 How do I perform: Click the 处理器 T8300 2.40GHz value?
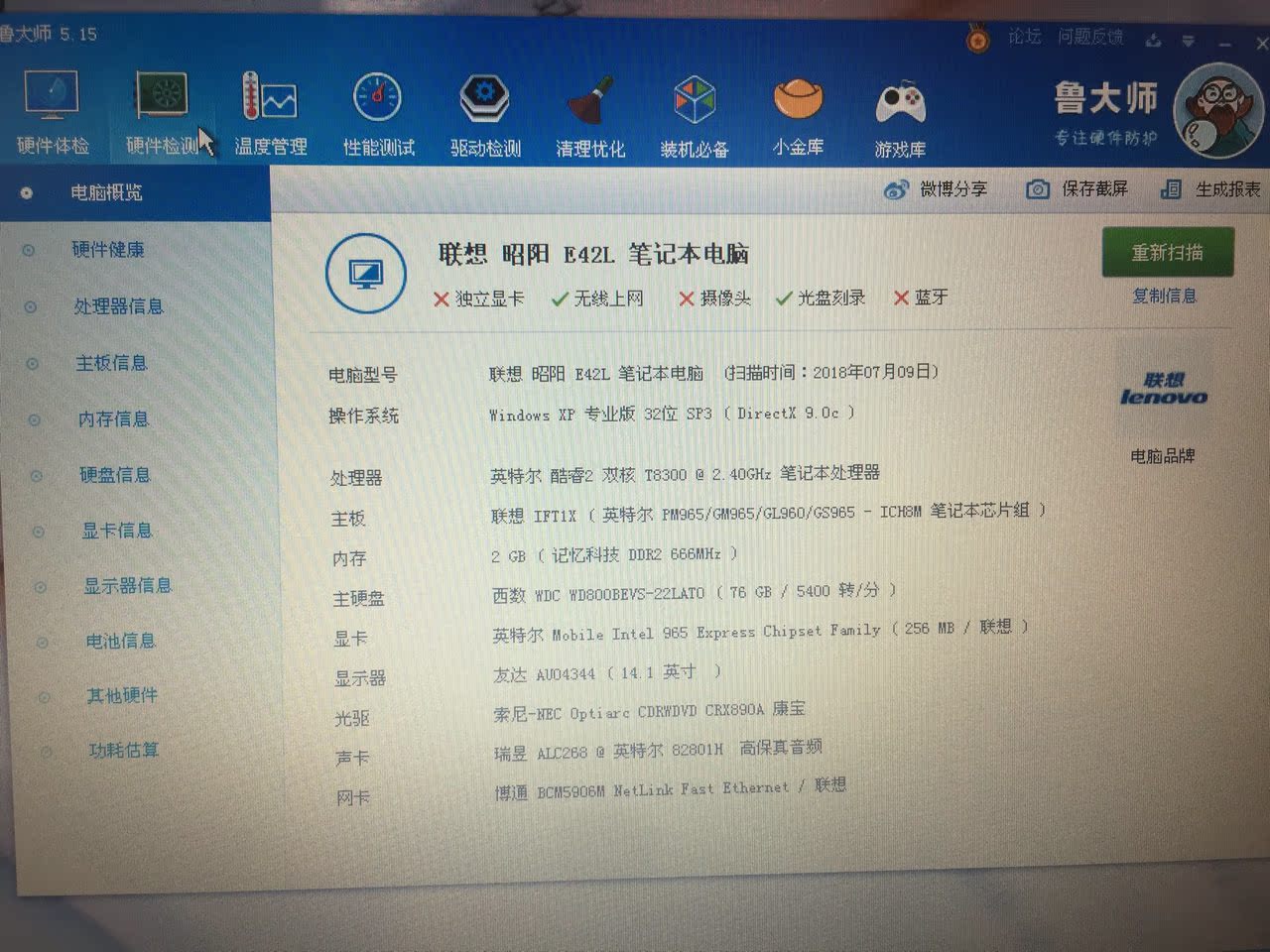point(685,474)
